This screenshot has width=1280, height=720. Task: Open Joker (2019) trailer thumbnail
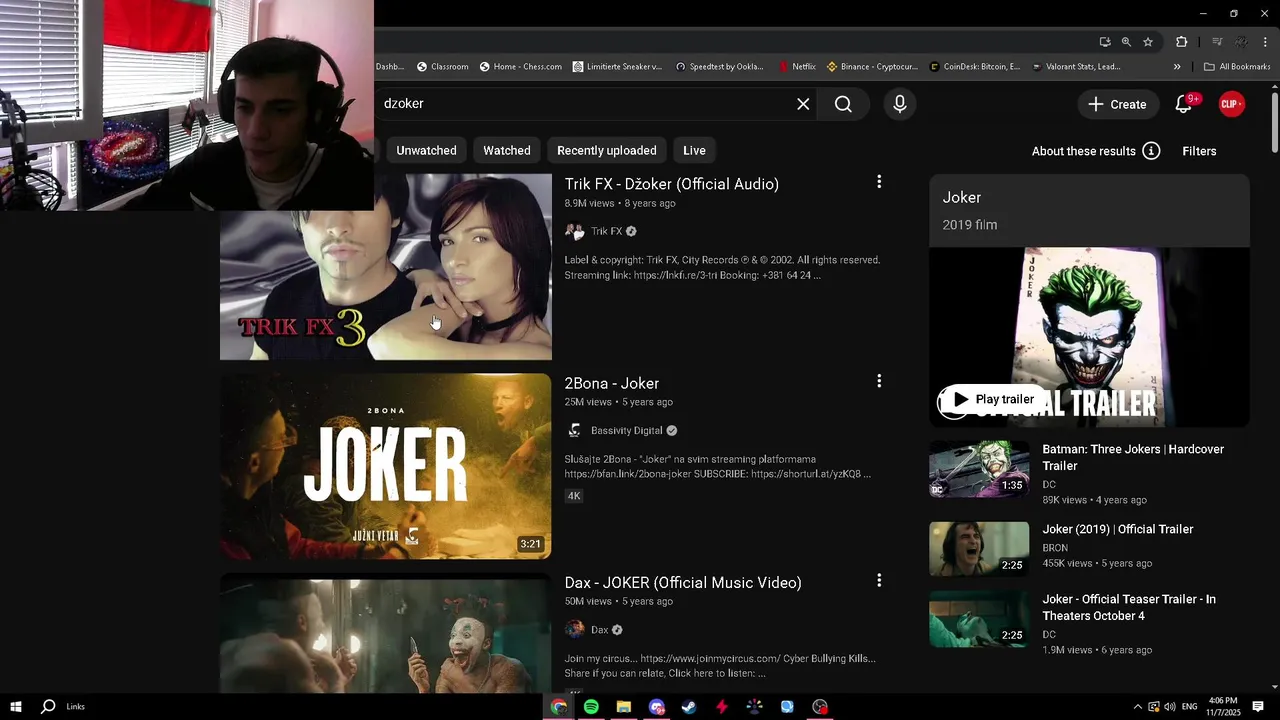pyautogui.click(x=979, y=549)
